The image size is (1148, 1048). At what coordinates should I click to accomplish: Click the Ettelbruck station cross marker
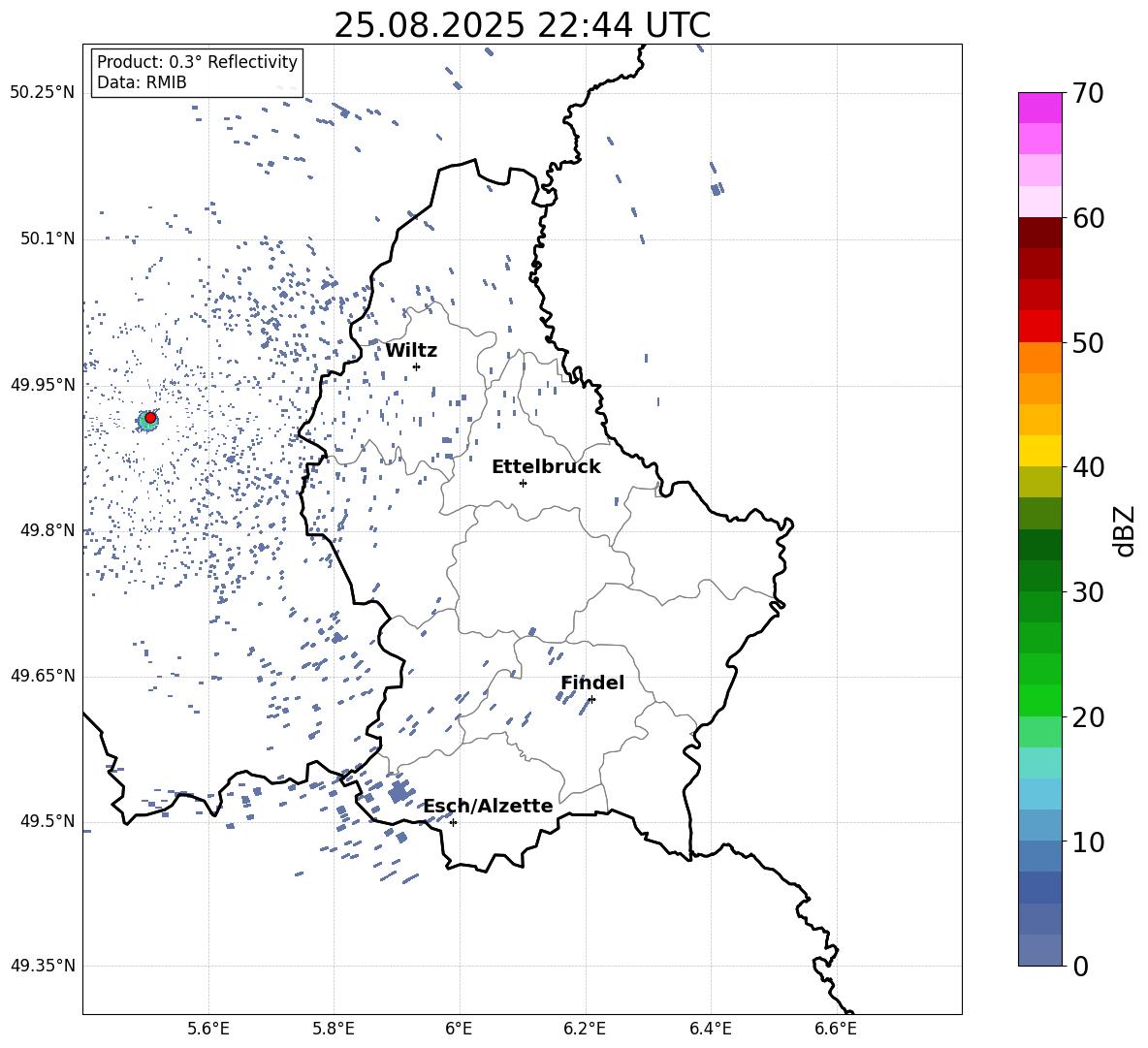(x=523, y=483)
